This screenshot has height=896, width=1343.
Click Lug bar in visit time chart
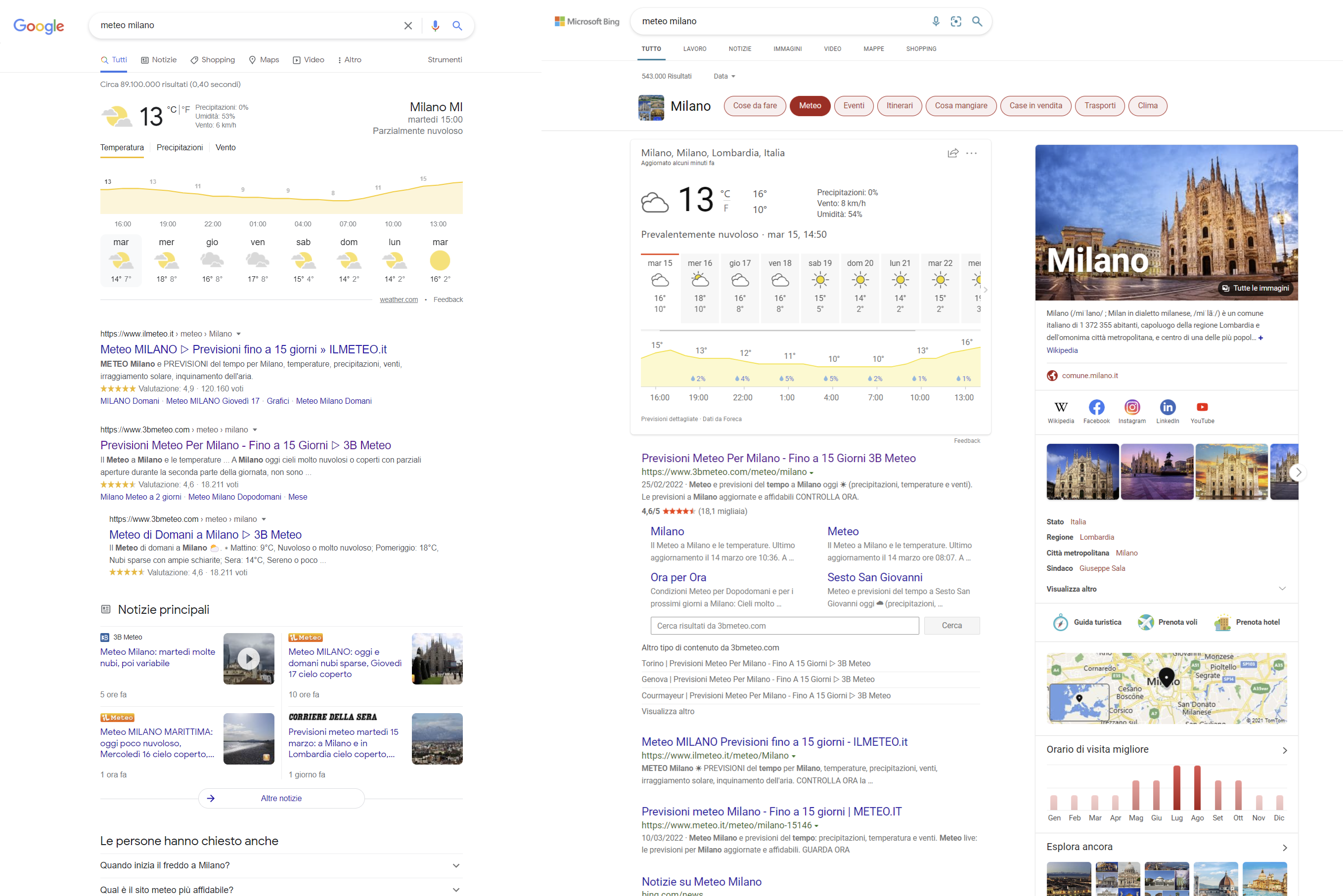coord(1177,787)
